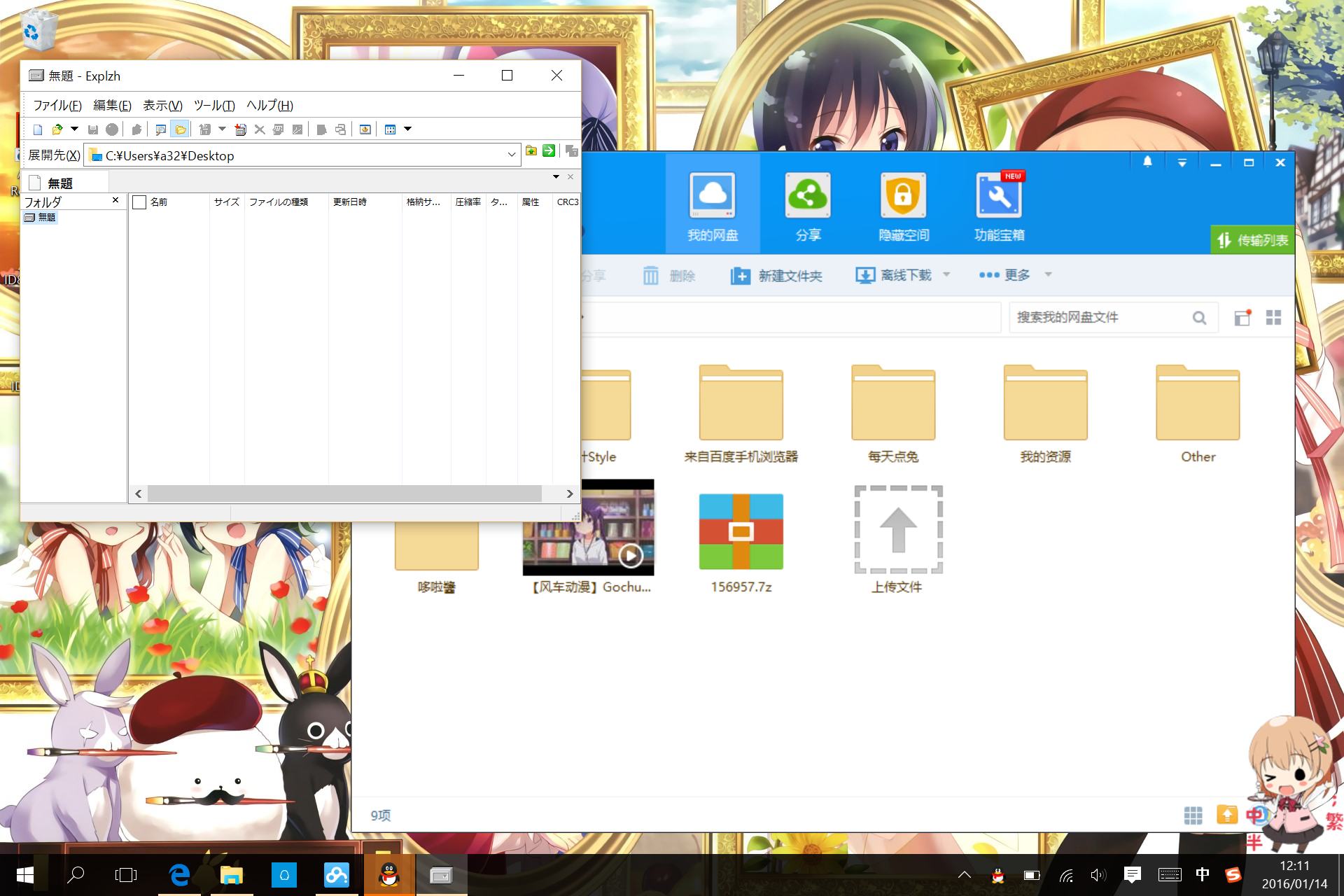The height and width of the screenshot is (896, 1344).
Task: Click the add files to archive icon
Action: pos(240,129)
